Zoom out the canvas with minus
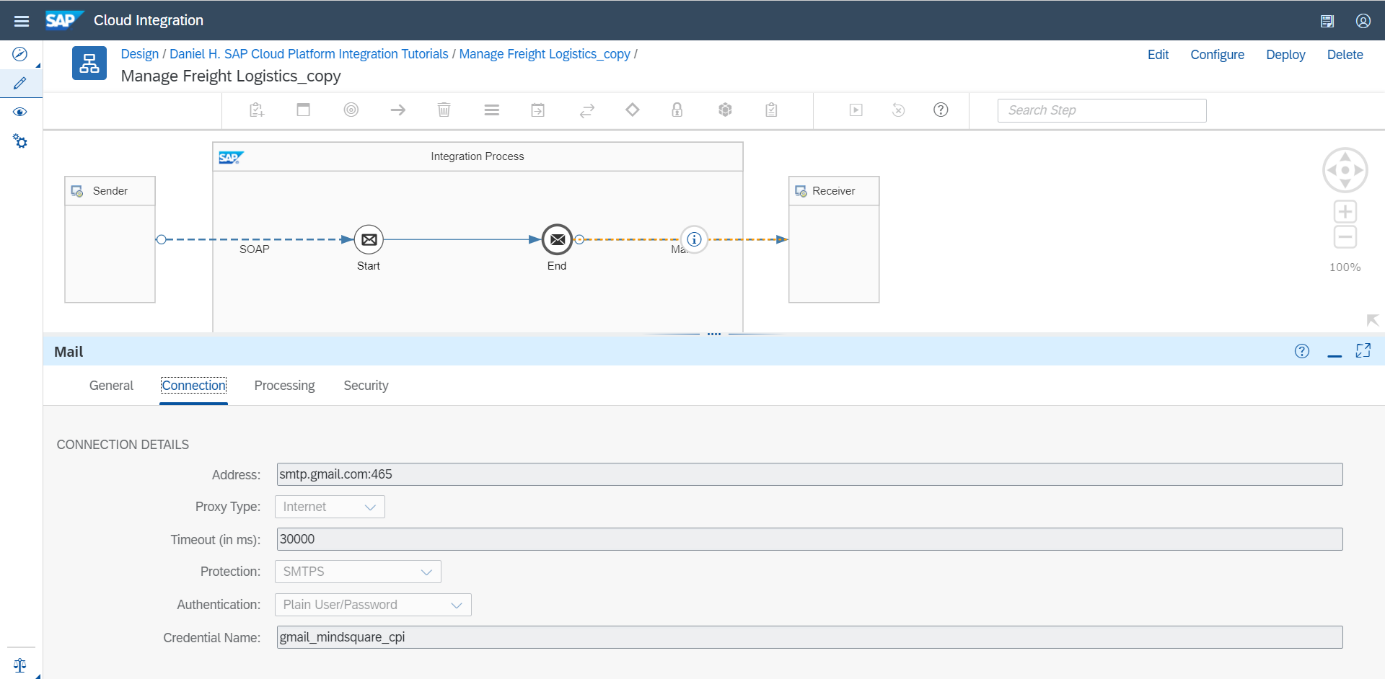Image resolution: width=1385 pixels, height=679 pixels. click(x=1345, y=238)
